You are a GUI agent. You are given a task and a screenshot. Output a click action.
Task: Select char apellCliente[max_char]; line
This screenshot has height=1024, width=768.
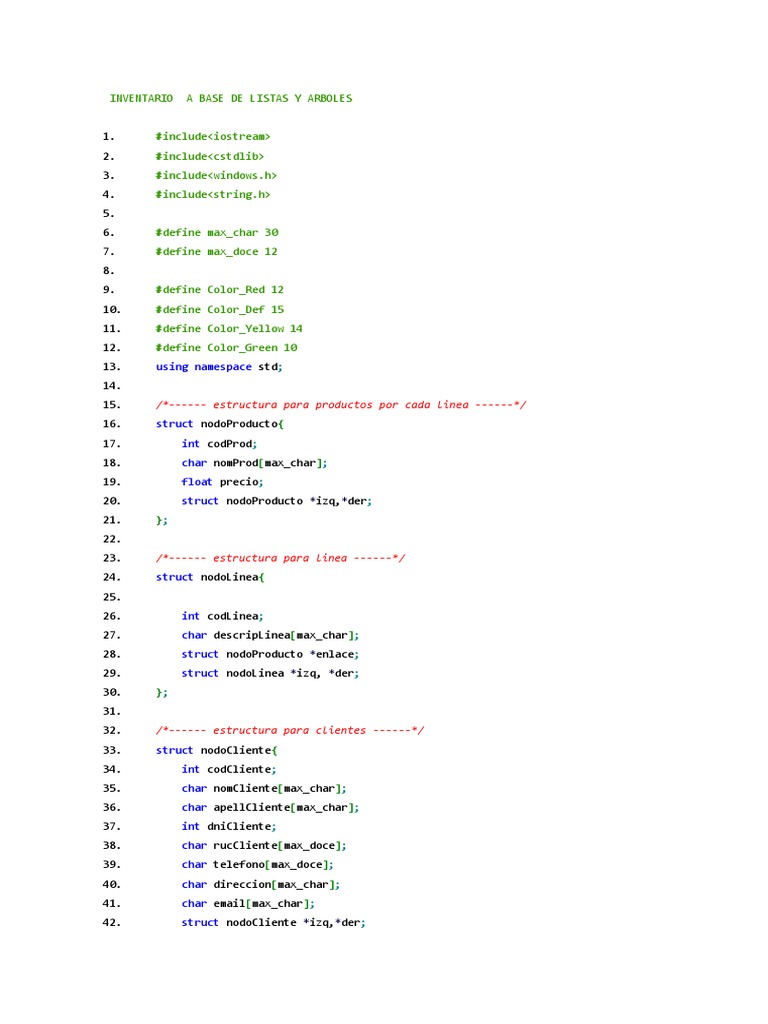tap(270, 808)
